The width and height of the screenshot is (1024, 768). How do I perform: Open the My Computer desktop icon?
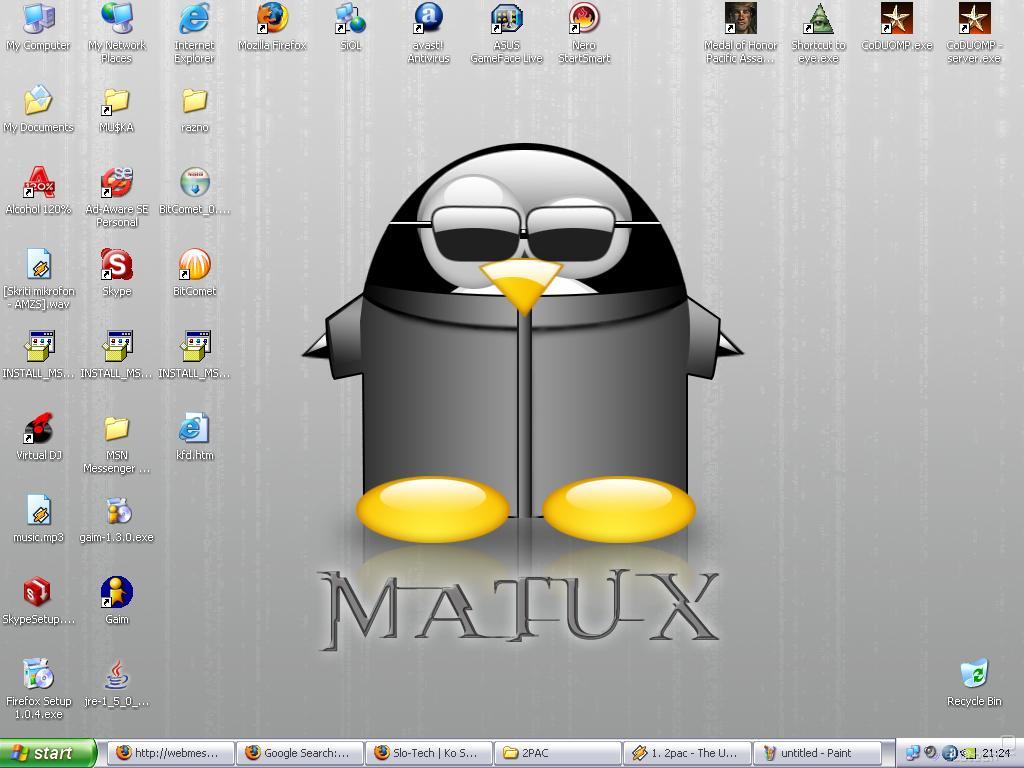[39, 27]
